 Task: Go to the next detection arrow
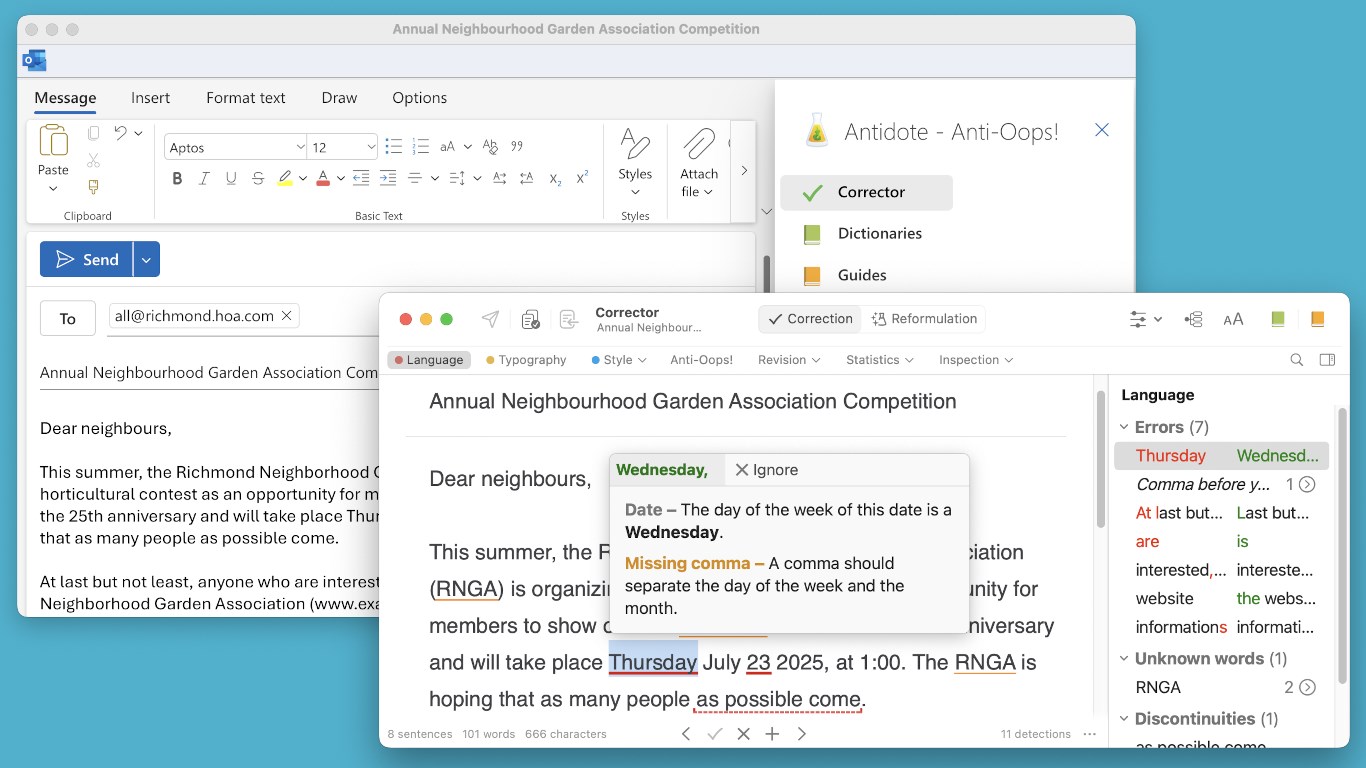coord(802,734)
